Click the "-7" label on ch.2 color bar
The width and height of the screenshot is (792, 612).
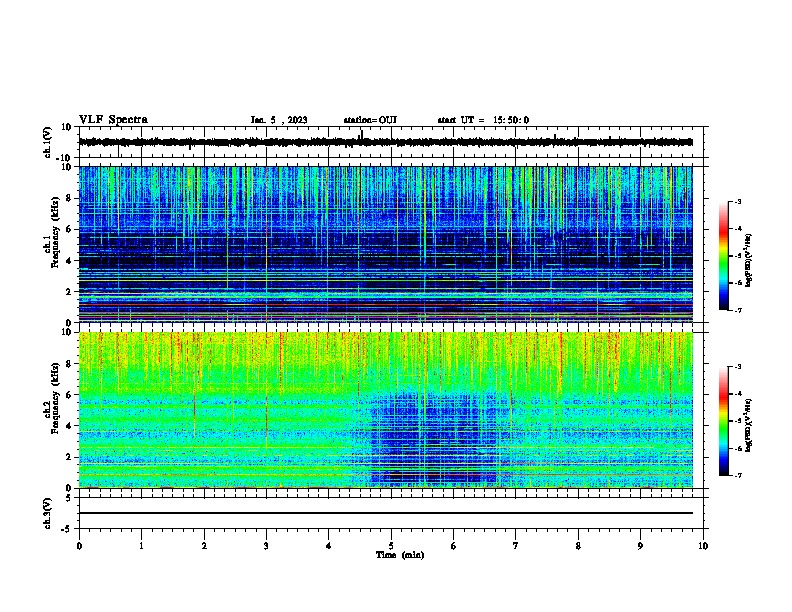(737, 475)
